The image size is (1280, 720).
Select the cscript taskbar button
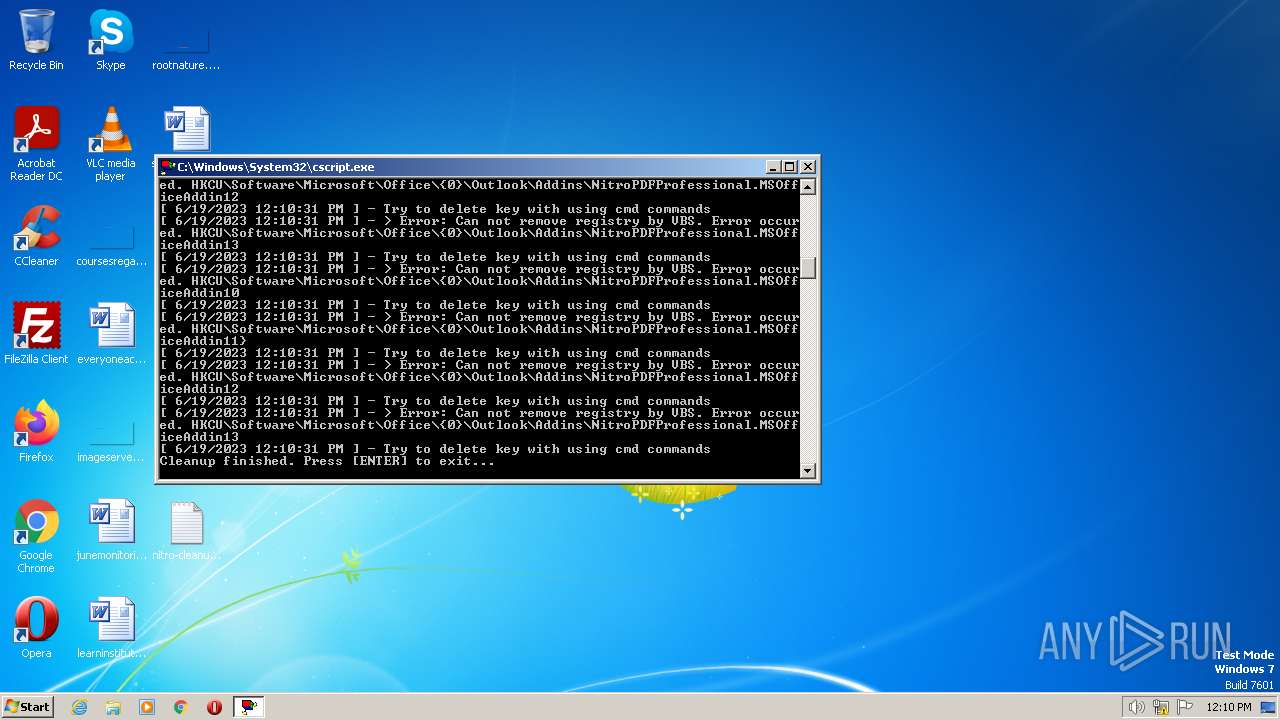[249, 707]
